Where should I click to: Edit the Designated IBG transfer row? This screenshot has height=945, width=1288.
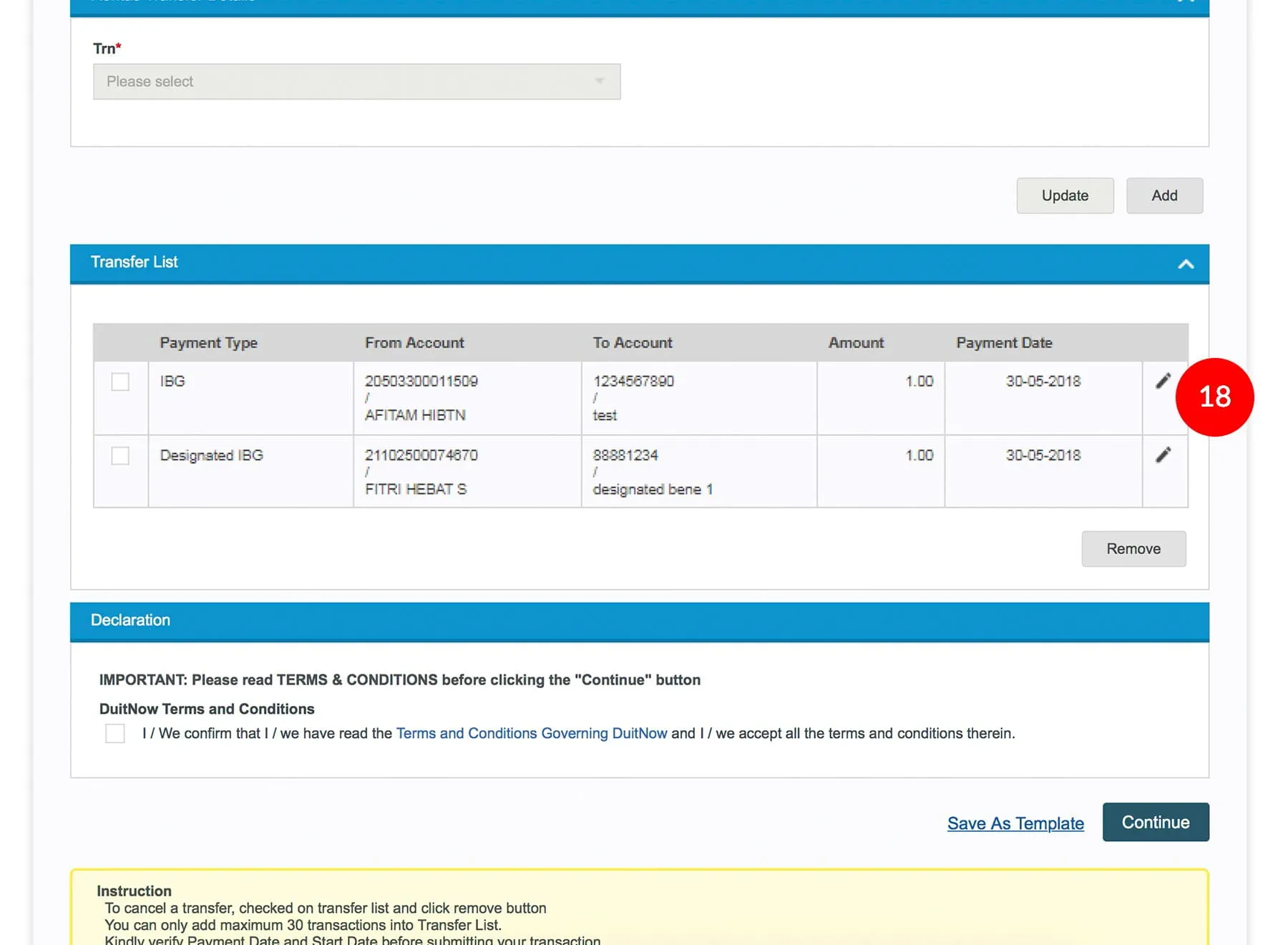tap(1163, 455)
